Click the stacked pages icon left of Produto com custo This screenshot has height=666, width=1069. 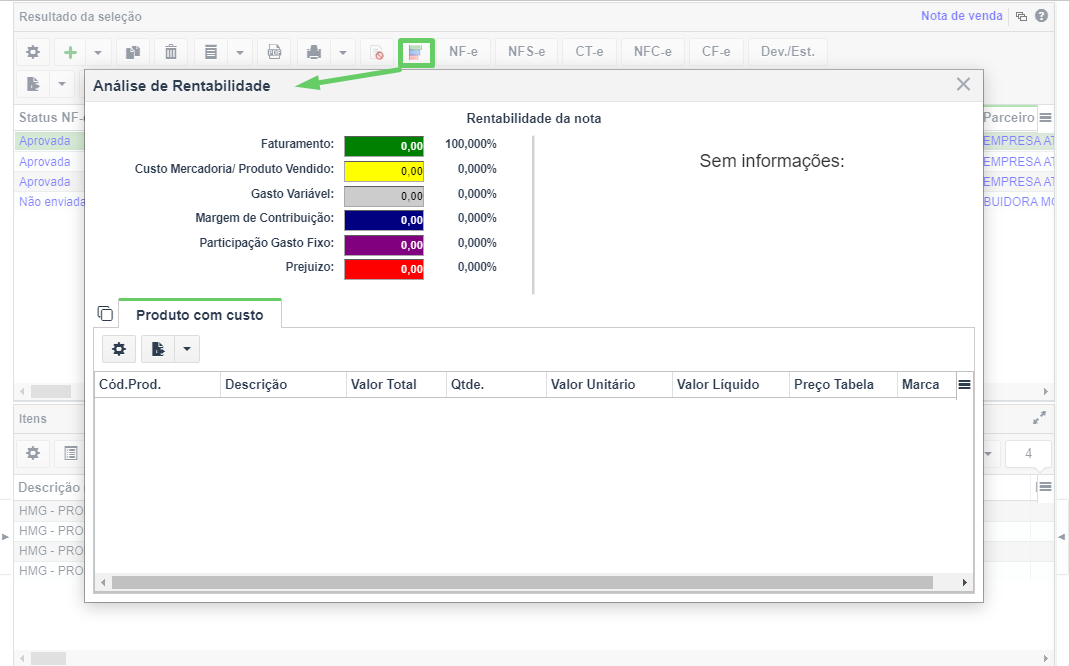tap(105, 314)
